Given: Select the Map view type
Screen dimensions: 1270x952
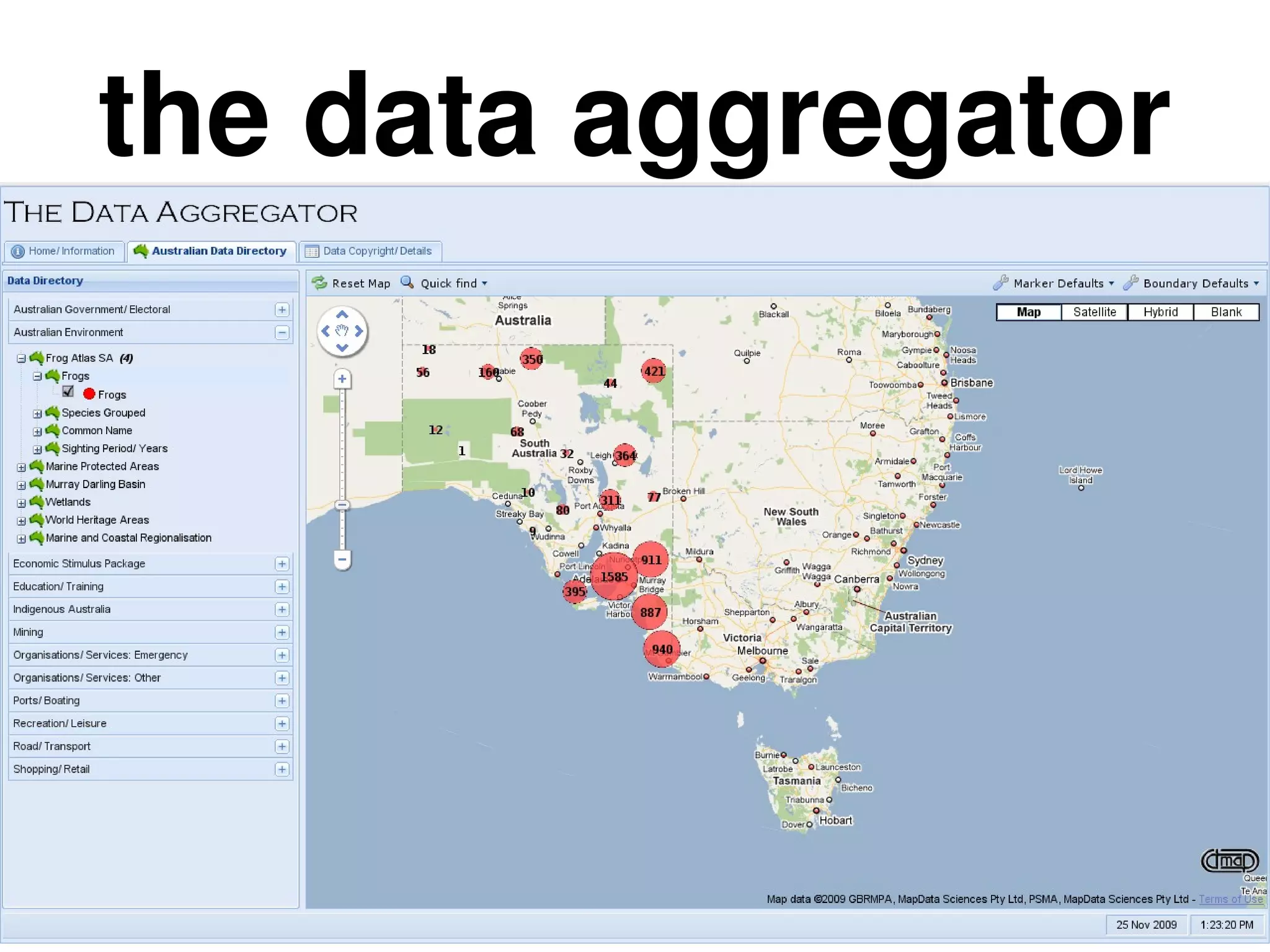Looking at the screenshot, I should point(1029,312).
